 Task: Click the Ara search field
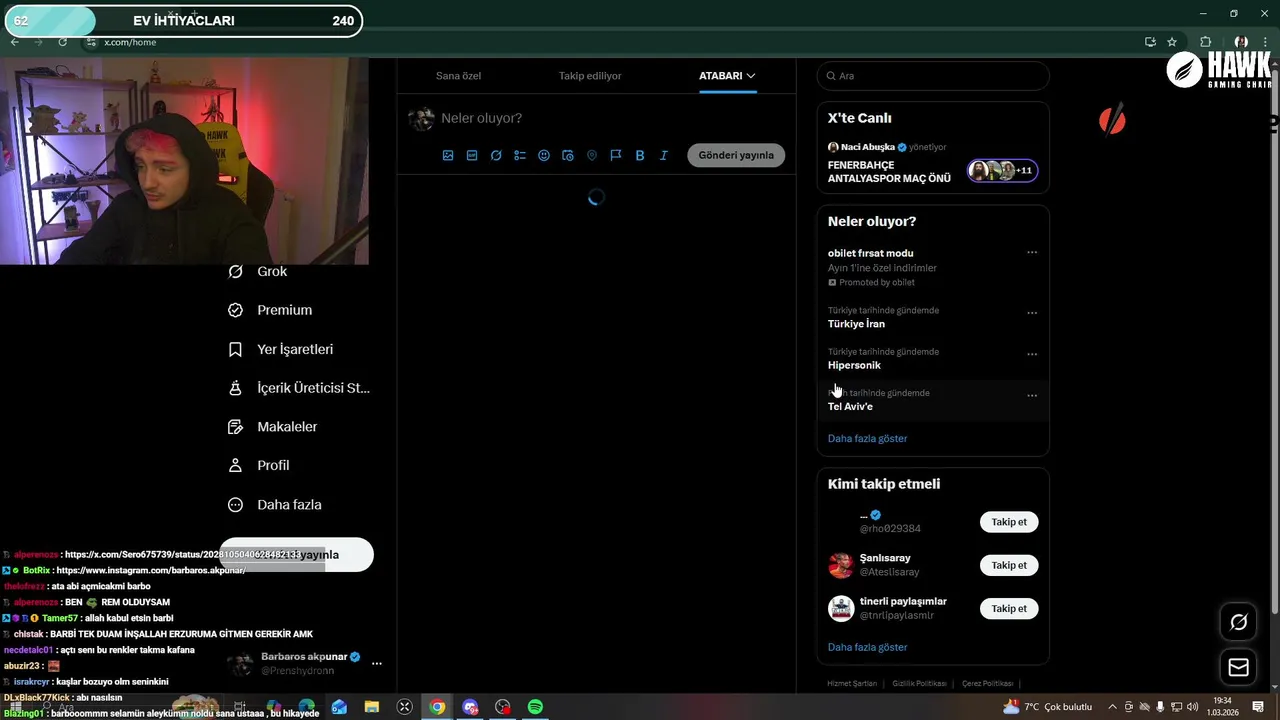pos(933,76)
